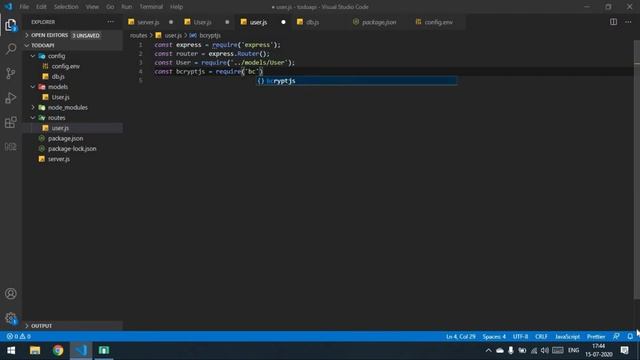This screenshot has height=360, width=640.
Task: Open the Explorer view in activity bar
Action: tap(11, 25)
